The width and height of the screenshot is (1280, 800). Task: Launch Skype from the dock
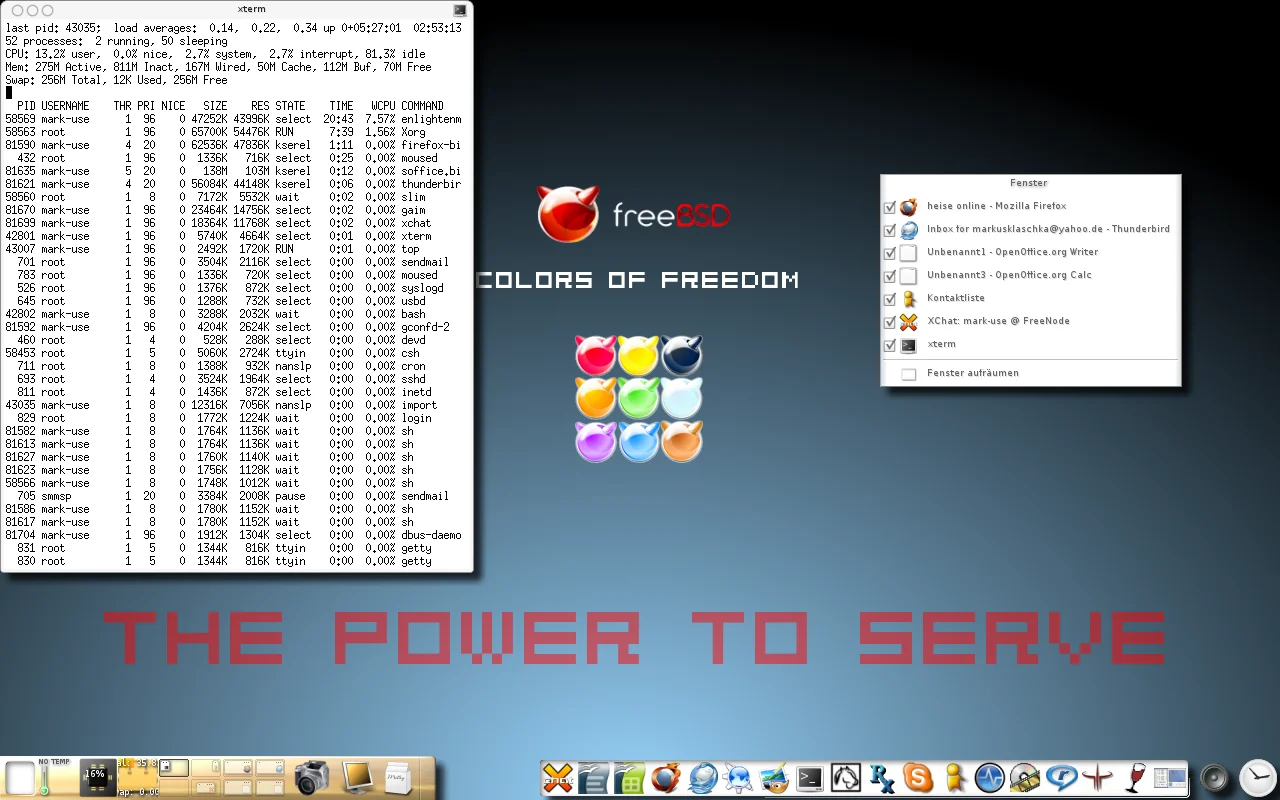918,777
